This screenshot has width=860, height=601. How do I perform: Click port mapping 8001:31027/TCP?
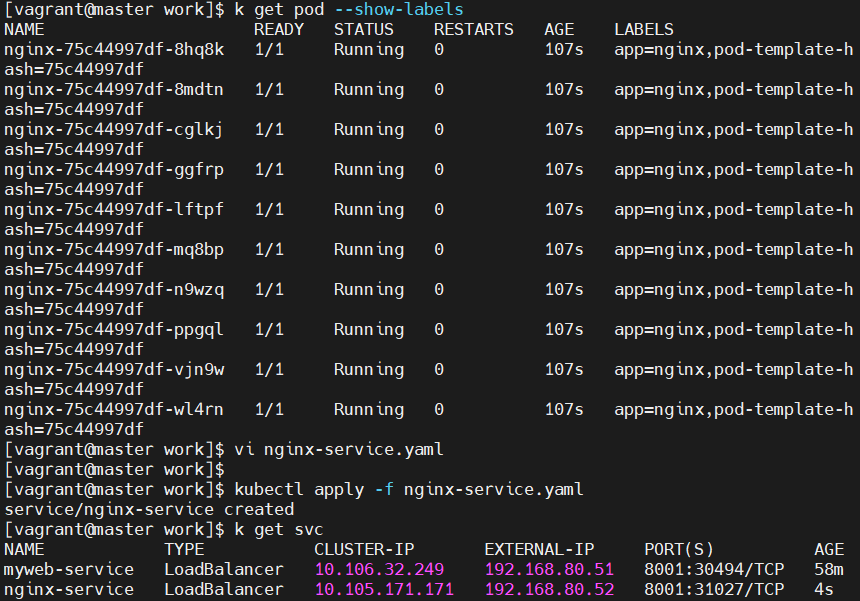[x=714, y=590]
